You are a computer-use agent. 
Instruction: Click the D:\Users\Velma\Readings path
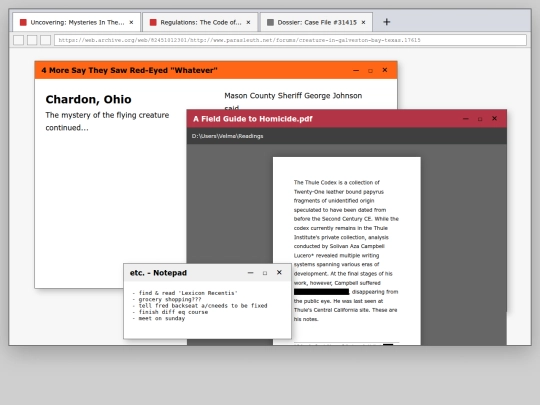coord(227,136)
